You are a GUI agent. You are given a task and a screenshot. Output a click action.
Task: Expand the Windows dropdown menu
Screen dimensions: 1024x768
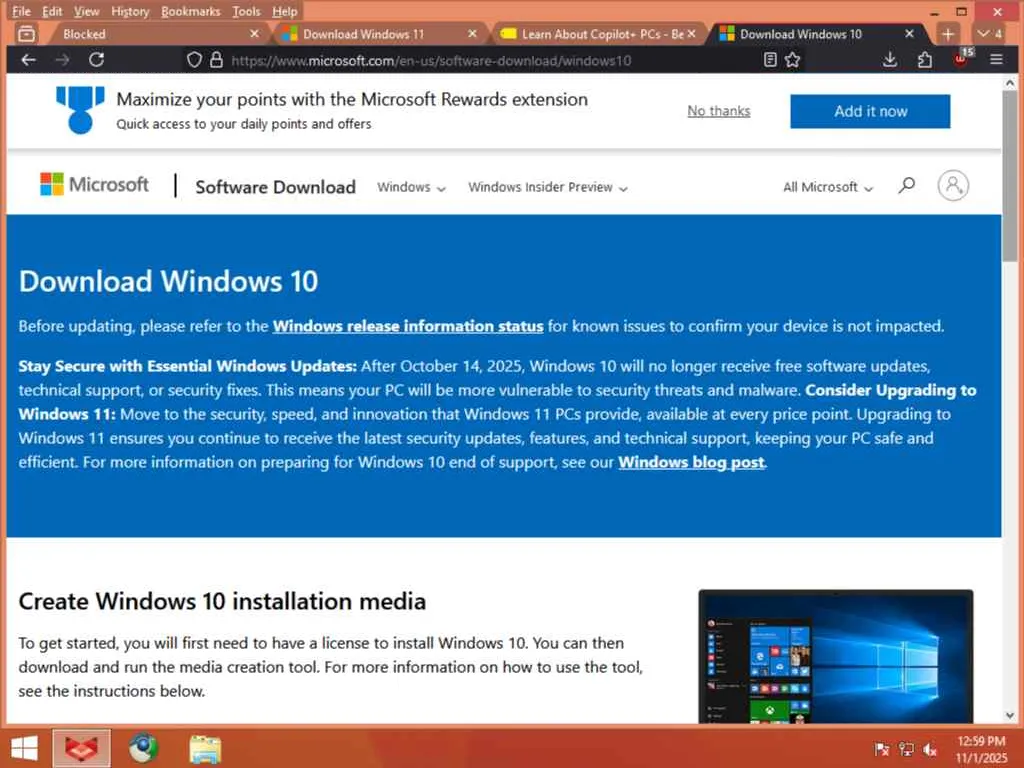[x=411, y=187]
